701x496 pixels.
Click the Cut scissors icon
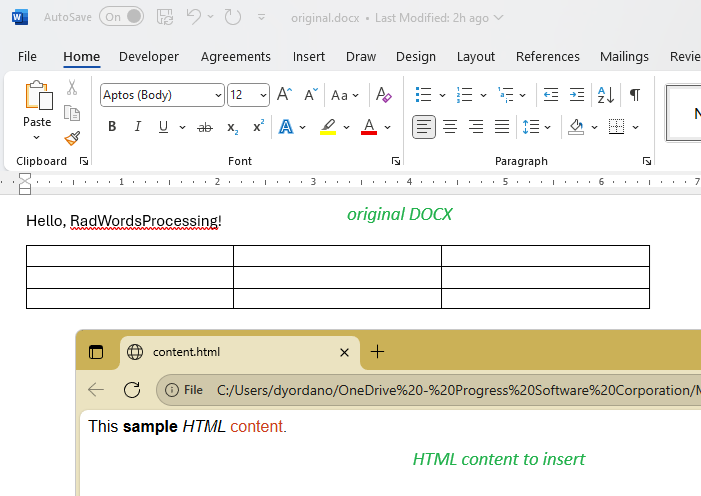pos(72,88)
